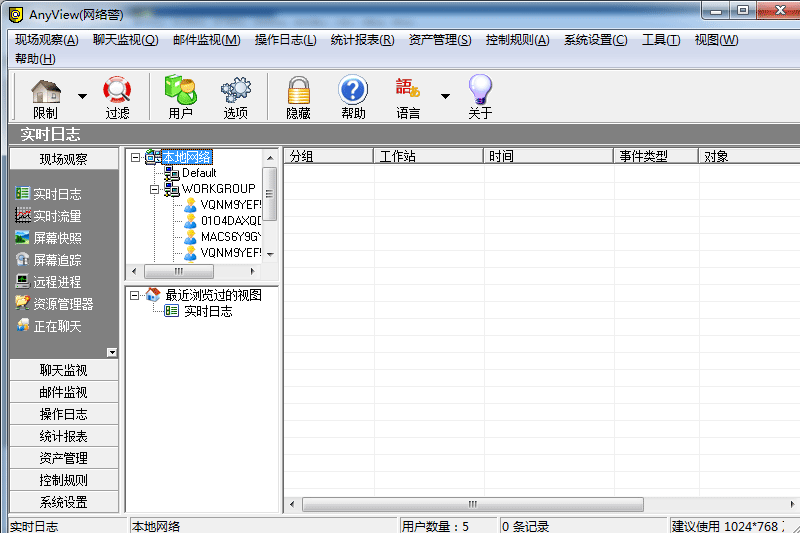Open the 帮助(H) menu

(x=35, y=59)
